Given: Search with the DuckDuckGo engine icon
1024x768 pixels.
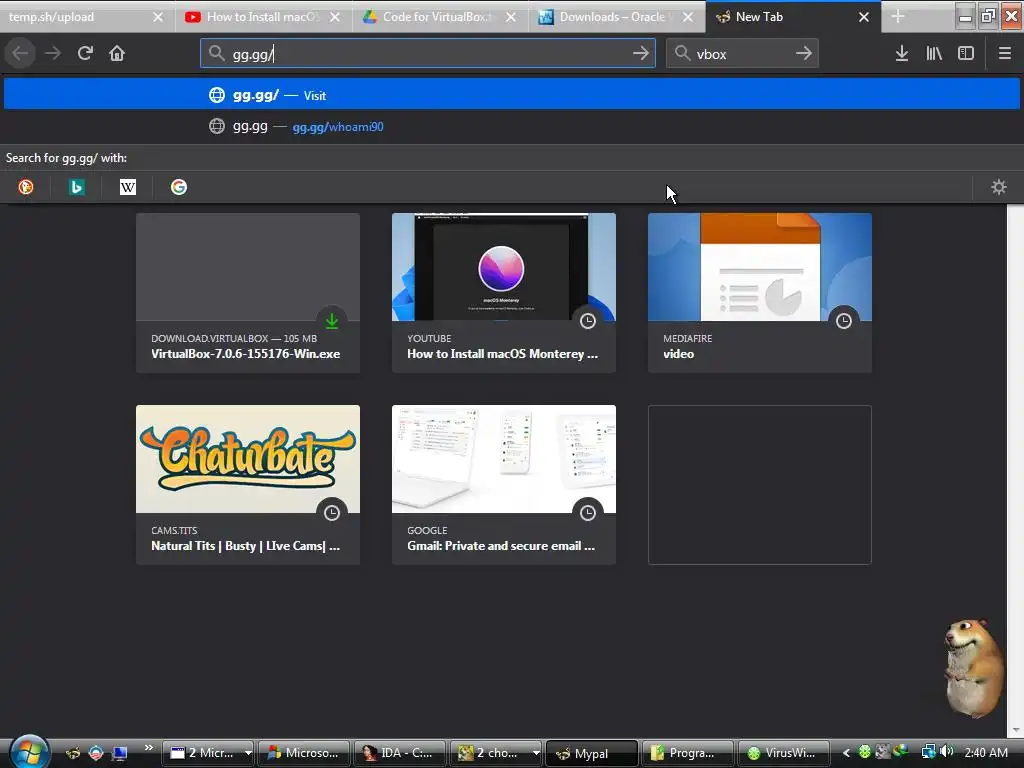Looking at the screenshot, I should (26, 187).
